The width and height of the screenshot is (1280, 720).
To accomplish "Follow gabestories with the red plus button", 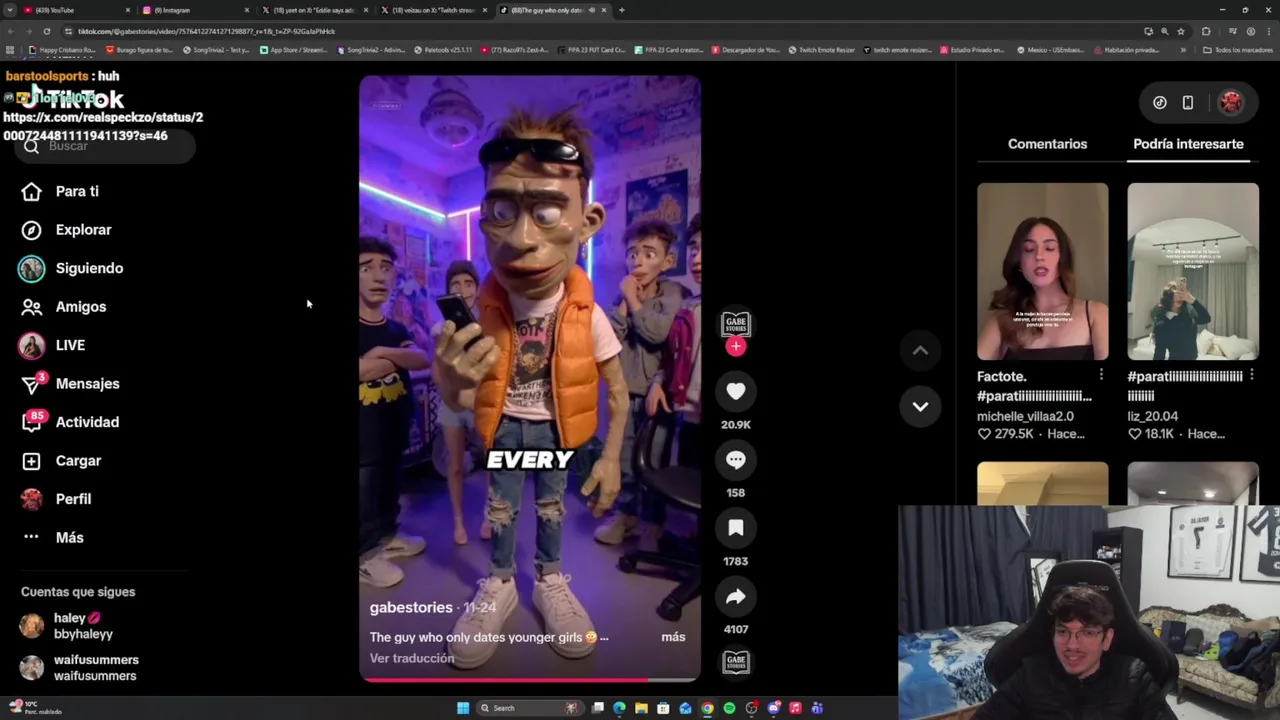I will point(736,346).
